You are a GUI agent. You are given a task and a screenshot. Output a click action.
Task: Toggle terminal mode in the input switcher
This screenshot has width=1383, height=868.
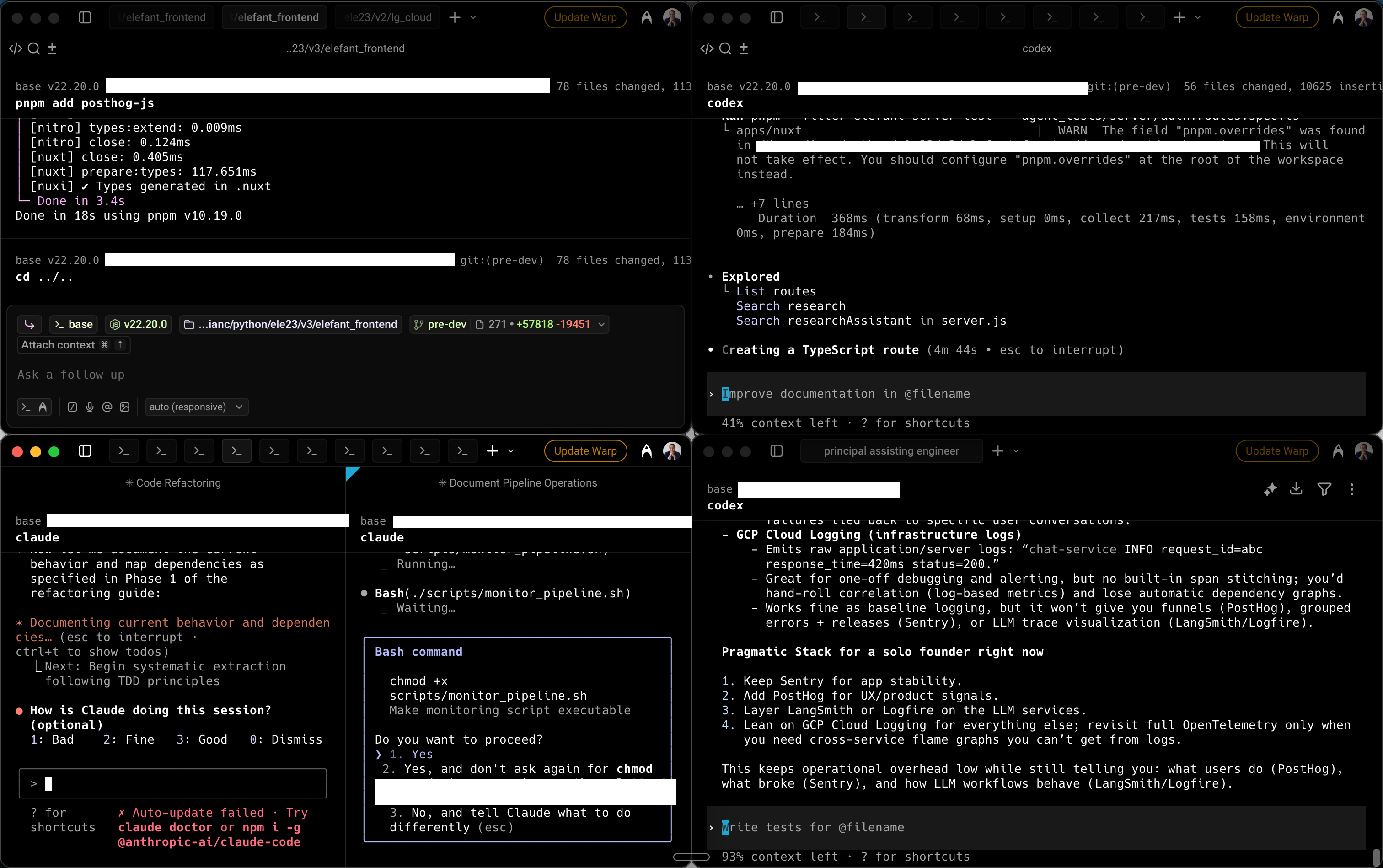(x=26, y=407)
